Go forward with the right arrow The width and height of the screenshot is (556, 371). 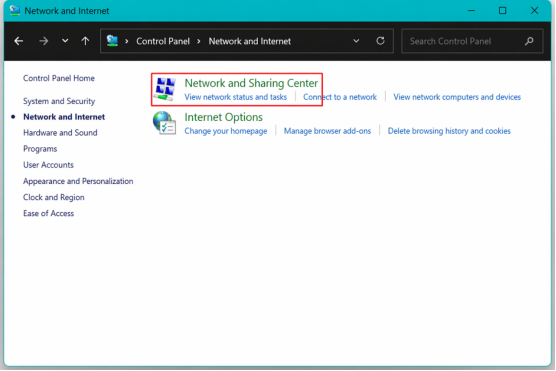[x=44, y=41]
